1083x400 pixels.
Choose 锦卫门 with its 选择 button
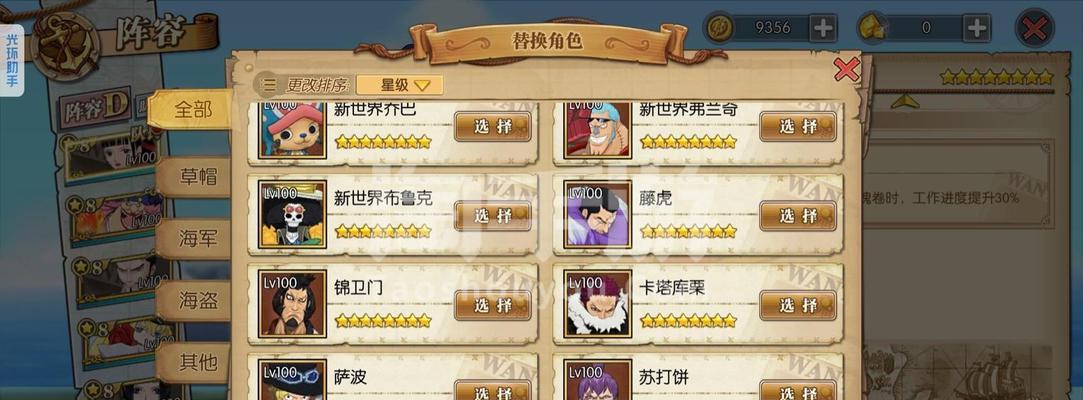(492, 305)
